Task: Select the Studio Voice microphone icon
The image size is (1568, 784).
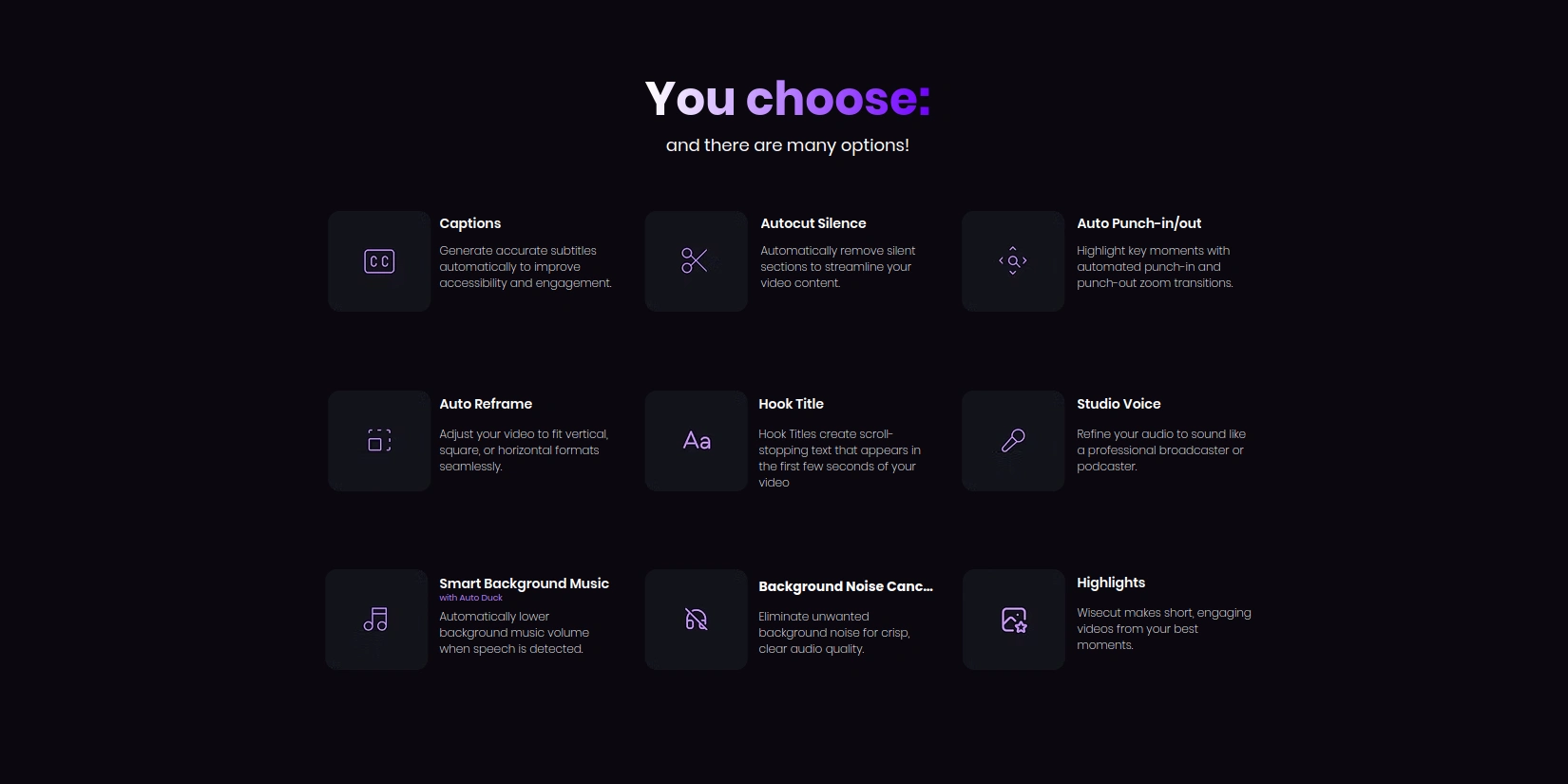Action: coord(1012,440)
